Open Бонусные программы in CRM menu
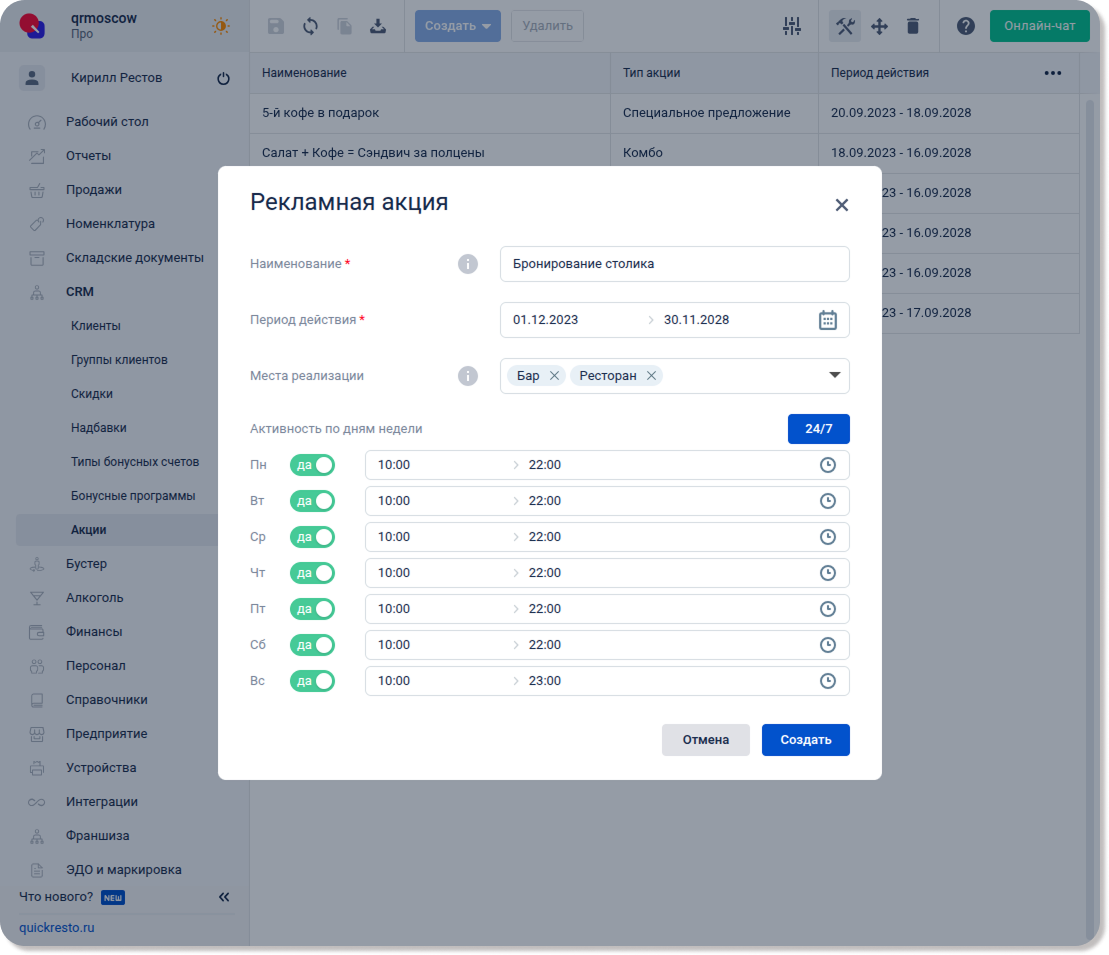This screenshot has width=1109, height=955. click(133, 496)
